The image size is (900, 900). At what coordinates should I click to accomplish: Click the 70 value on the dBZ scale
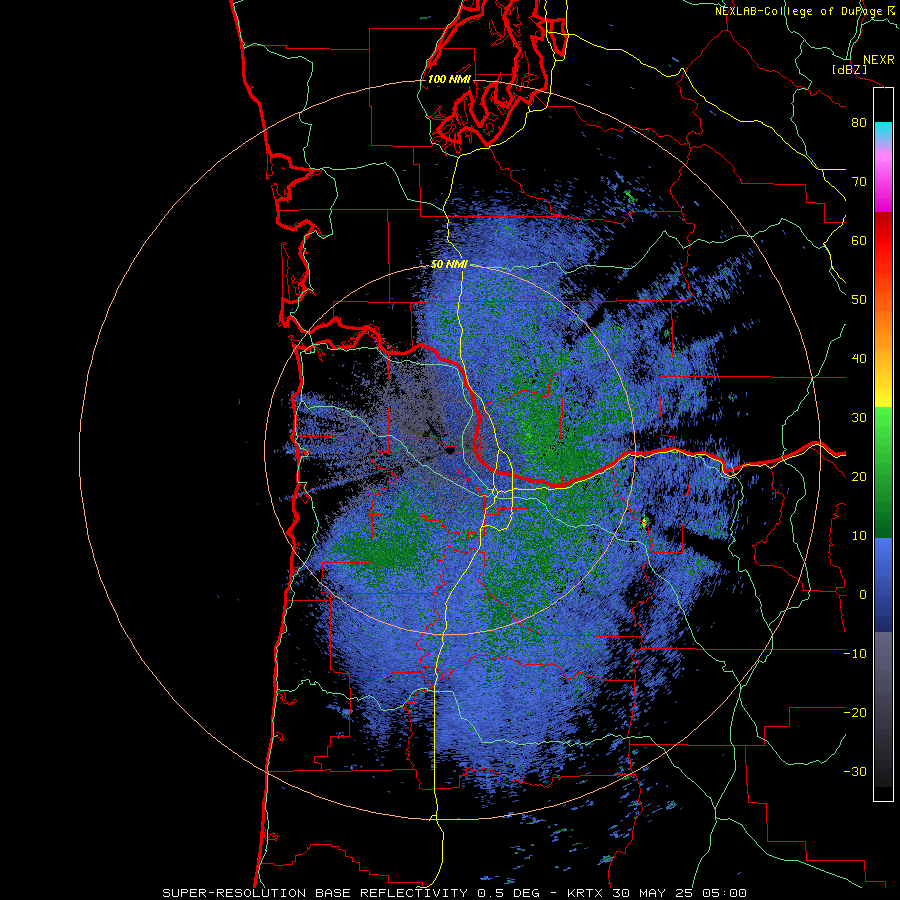click(859, 182)
